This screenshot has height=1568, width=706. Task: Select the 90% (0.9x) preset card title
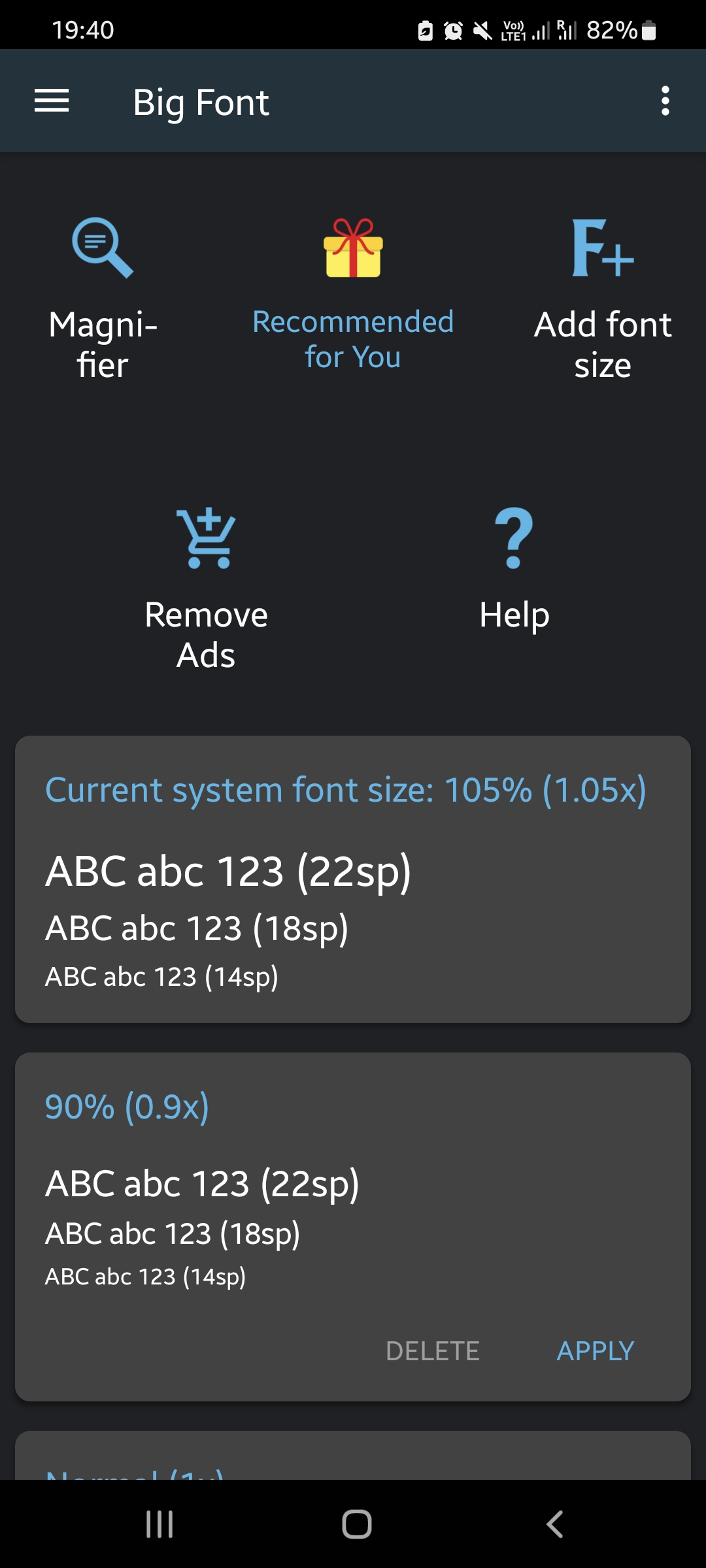pyautogui.click(x=127, y=1107)
